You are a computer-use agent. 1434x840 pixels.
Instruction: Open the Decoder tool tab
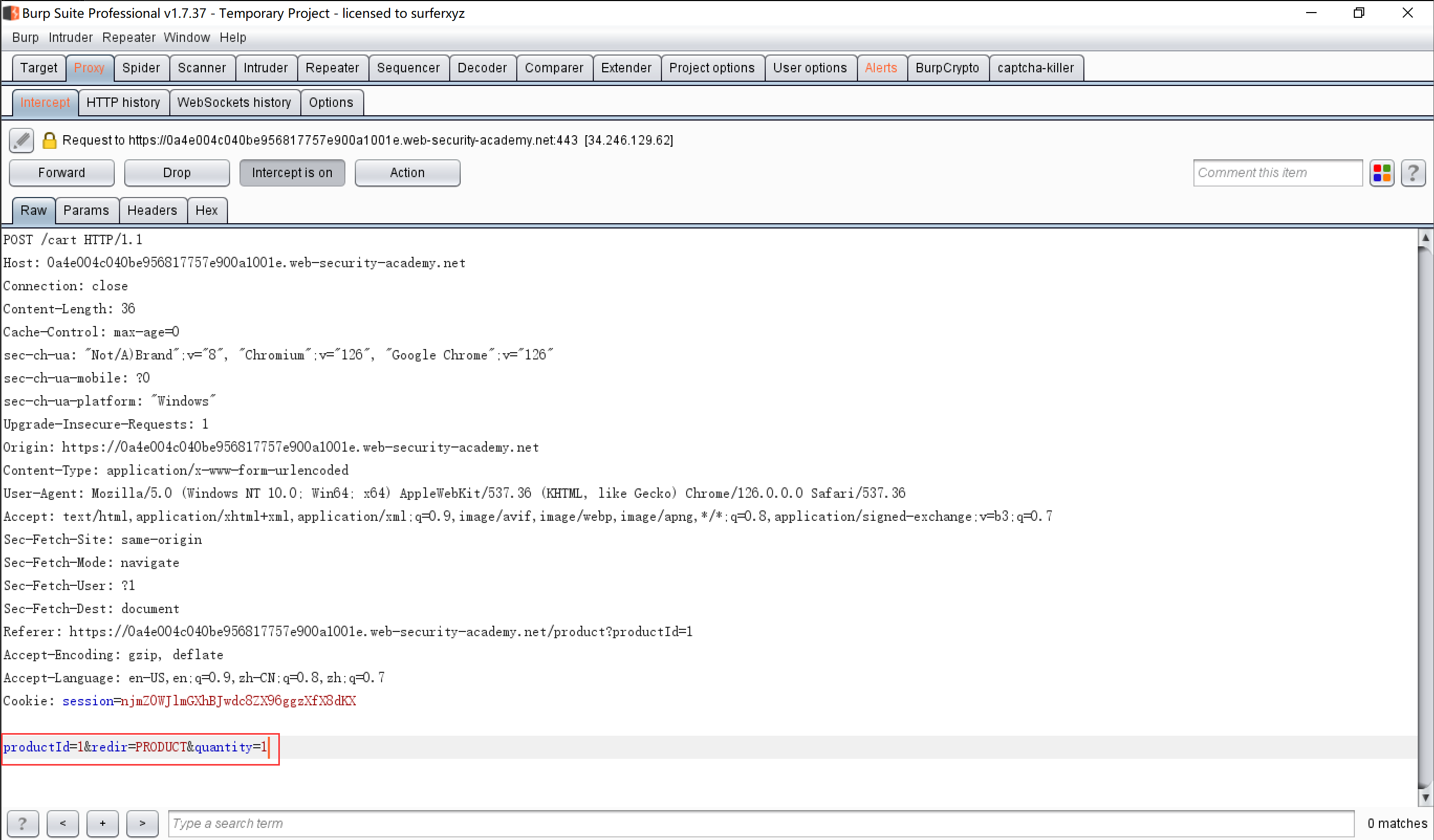pos(482,67)
